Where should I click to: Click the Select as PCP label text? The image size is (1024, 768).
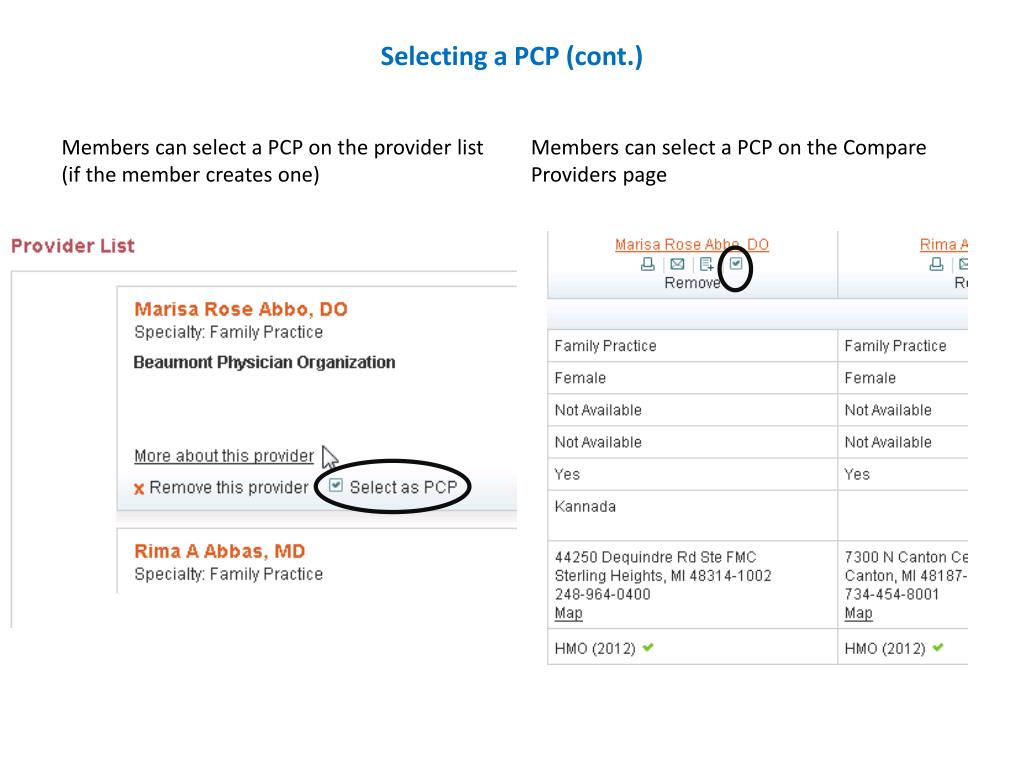tap(403, 487)
